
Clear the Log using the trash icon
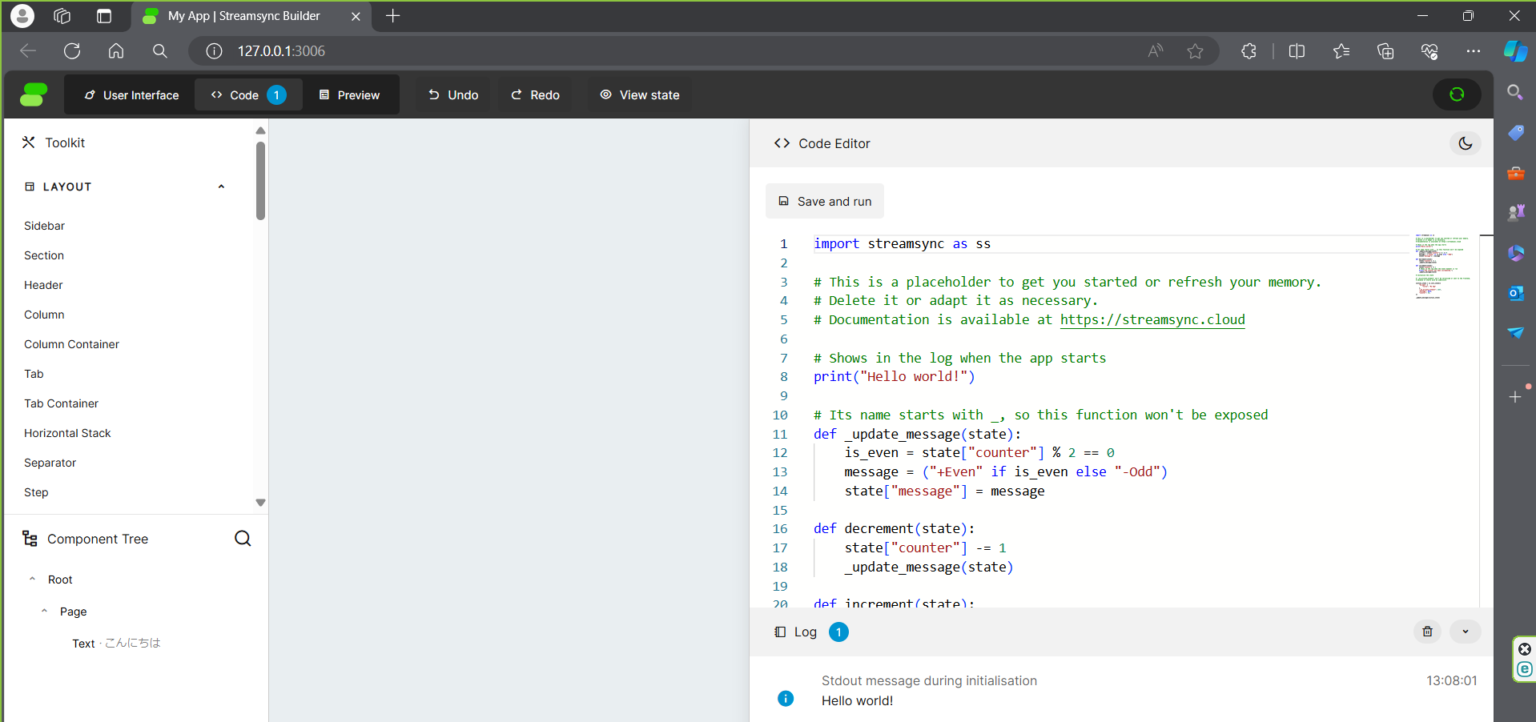[x=1427, y=631]
